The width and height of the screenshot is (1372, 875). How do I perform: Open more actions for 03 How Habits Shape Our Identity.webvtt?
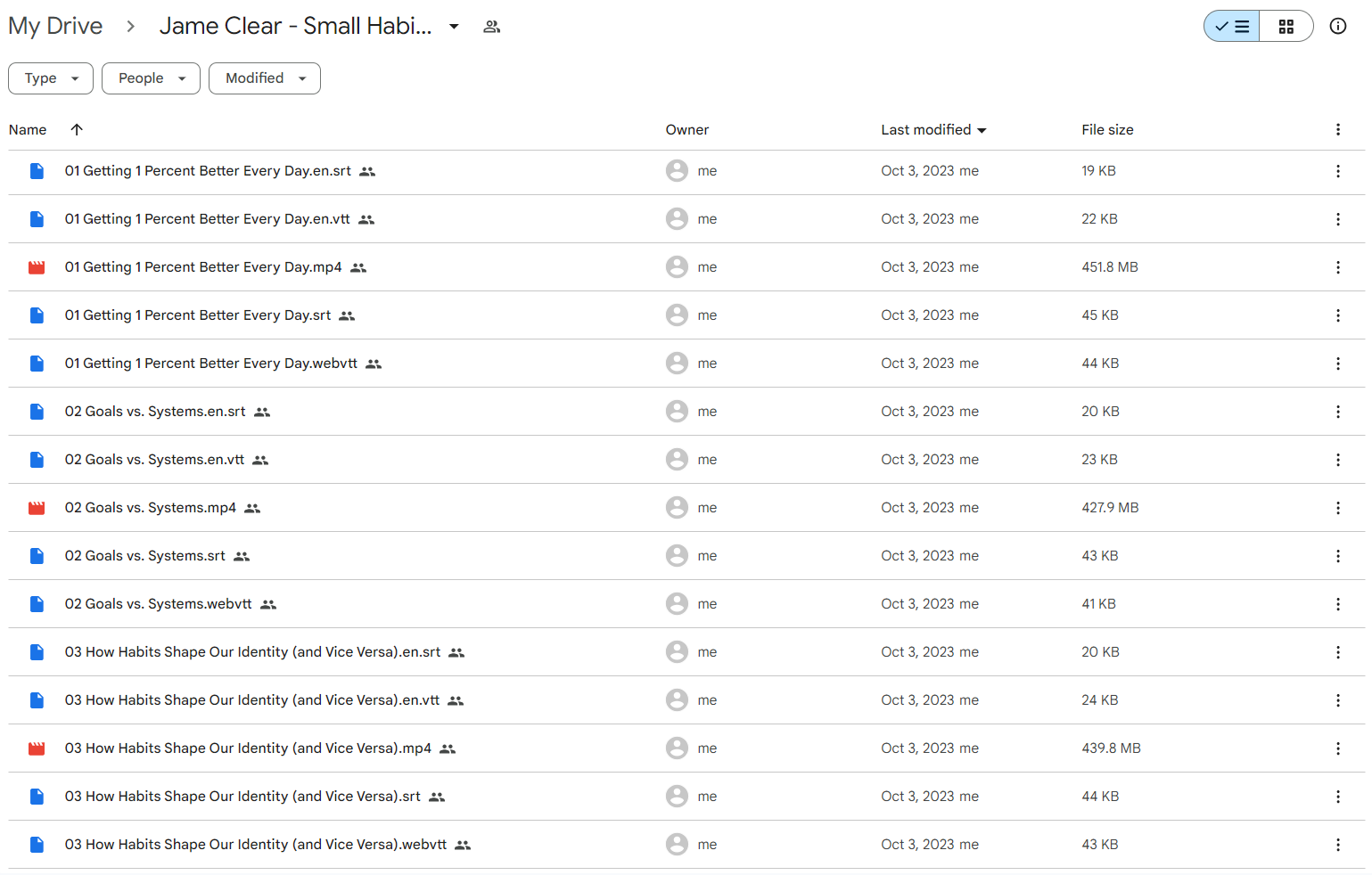click(1338, 845)
